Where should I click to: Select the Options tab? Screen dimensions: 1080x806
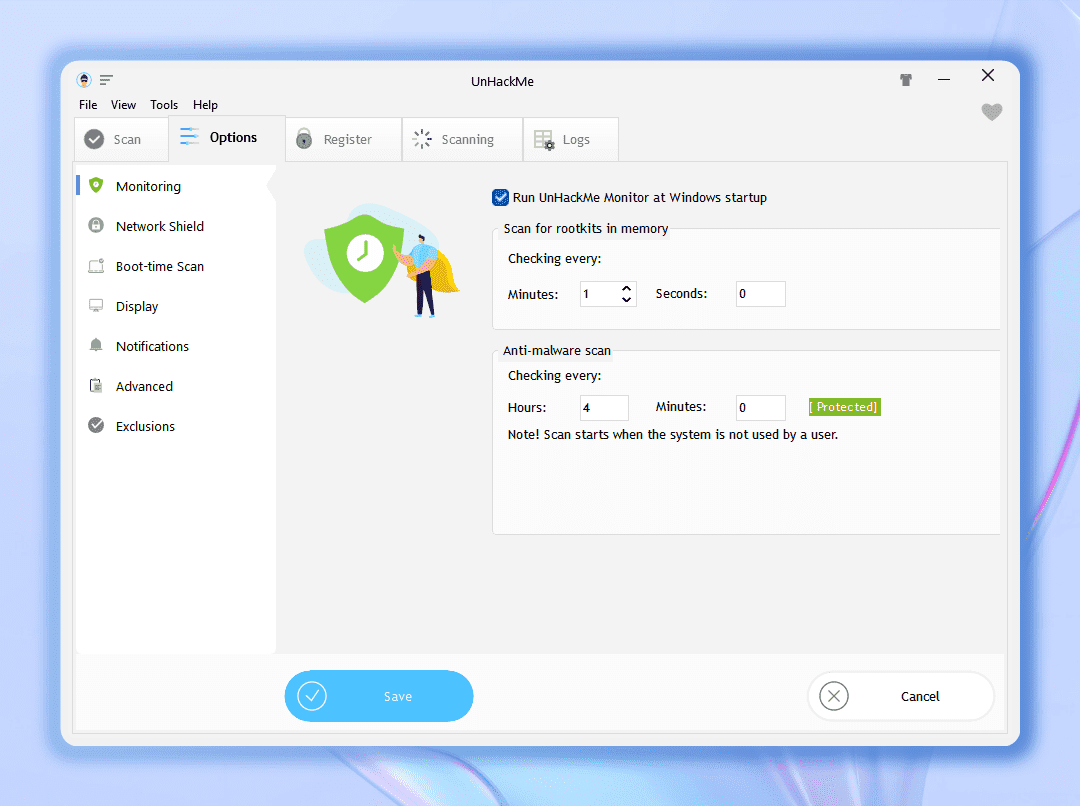click(x=227, y=138)
